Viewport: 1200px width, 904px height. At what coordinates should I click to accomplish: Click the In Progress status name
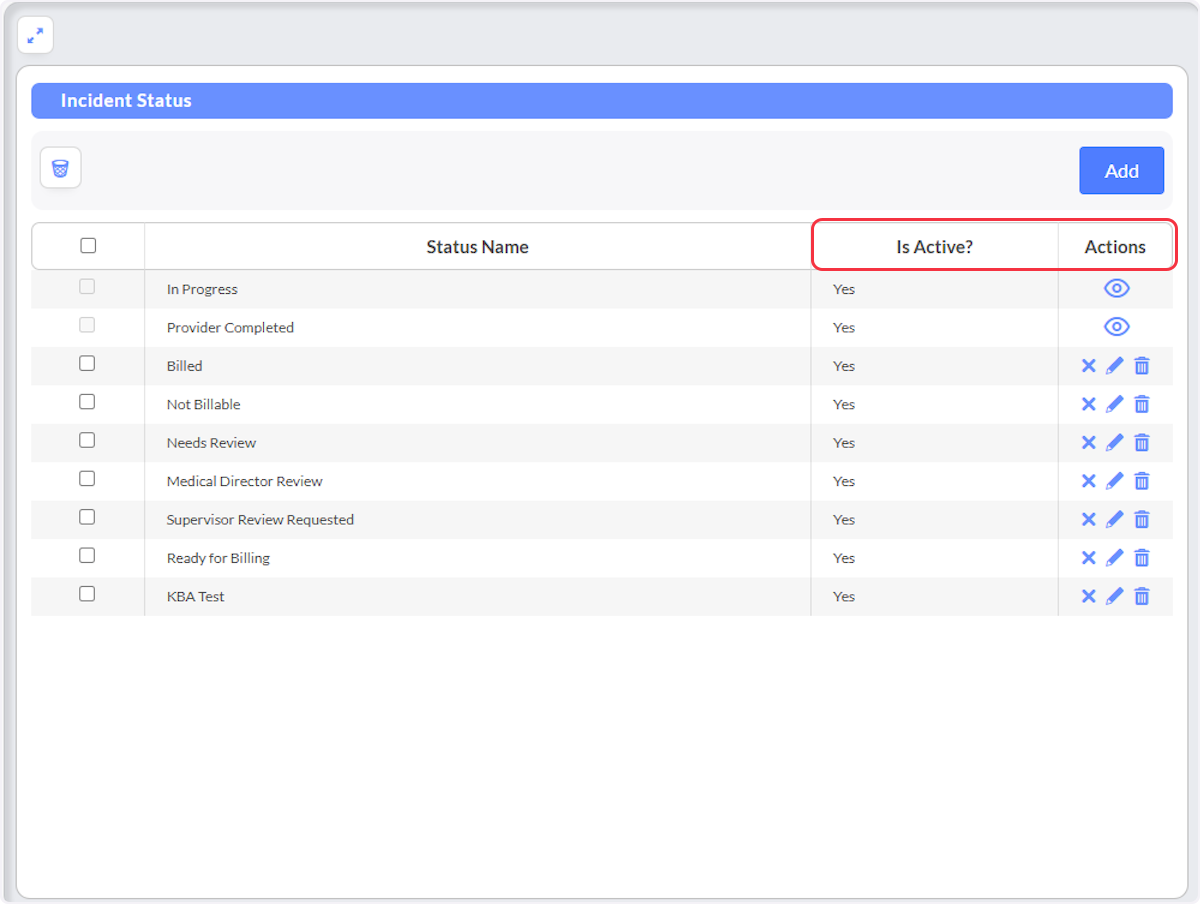[202, 289]
